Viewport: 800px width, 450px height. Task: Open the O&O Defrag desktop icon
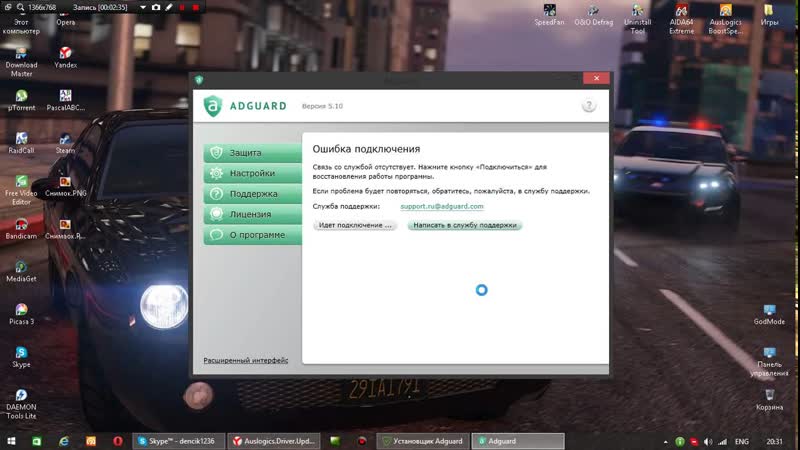point(593,15)
